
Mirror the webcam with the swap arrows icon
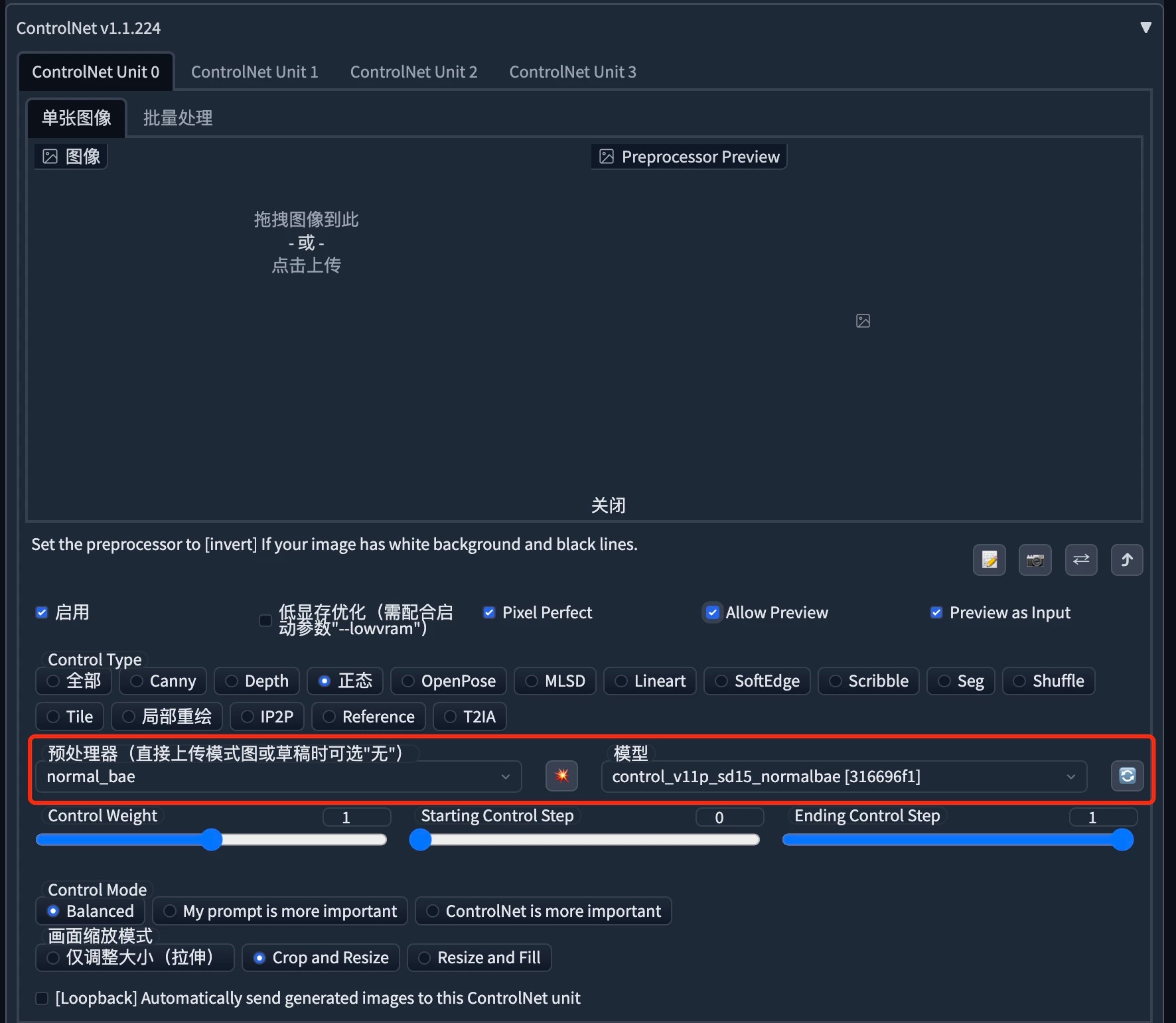click(x=1080, y=559)
